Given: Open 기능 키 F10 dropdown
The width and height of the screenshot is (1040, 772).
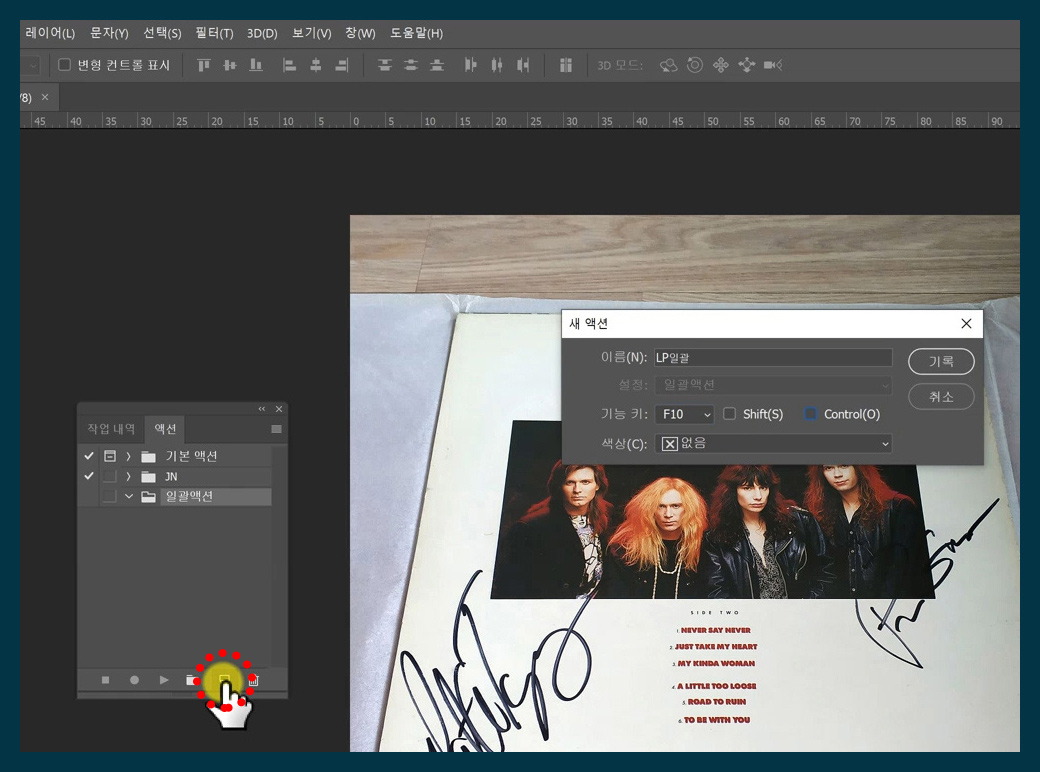Looking at the screenshot, I should click(x=684, y=414).
